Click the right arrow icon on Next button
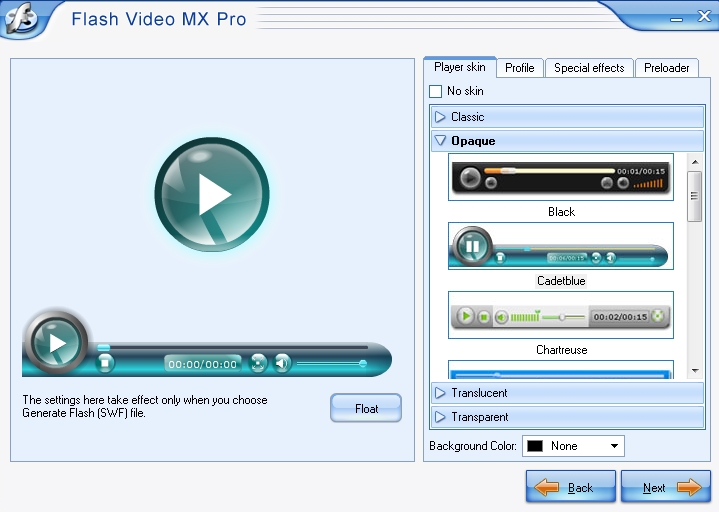 tap(689, 488)
